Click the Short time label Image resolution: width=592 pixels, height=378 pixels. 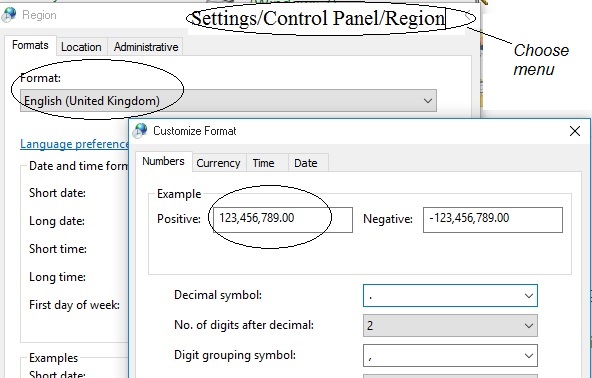click(58, 249)
